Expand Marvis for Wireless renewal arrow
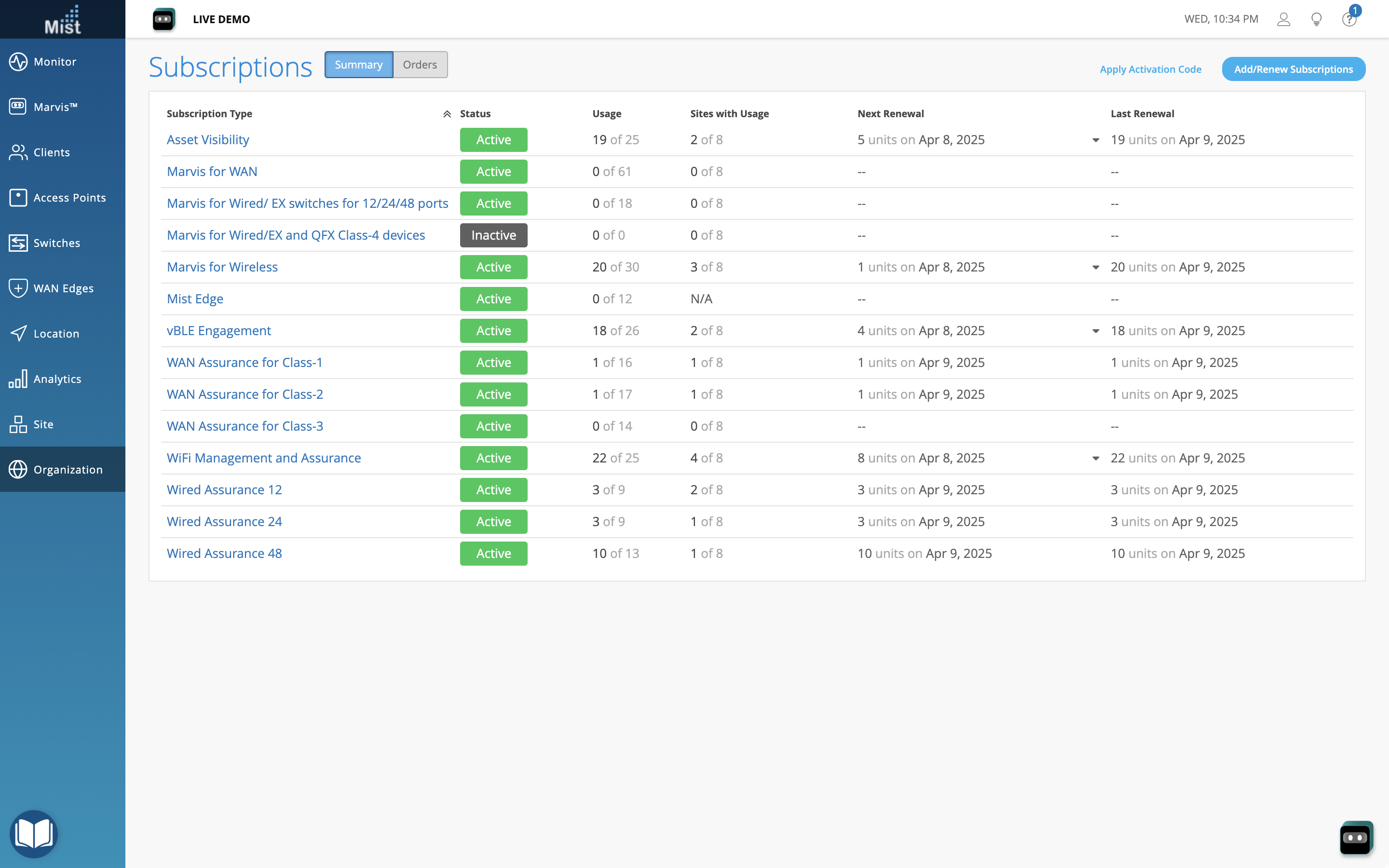This screenshot has height=868, width=1389. point(1096,268)
